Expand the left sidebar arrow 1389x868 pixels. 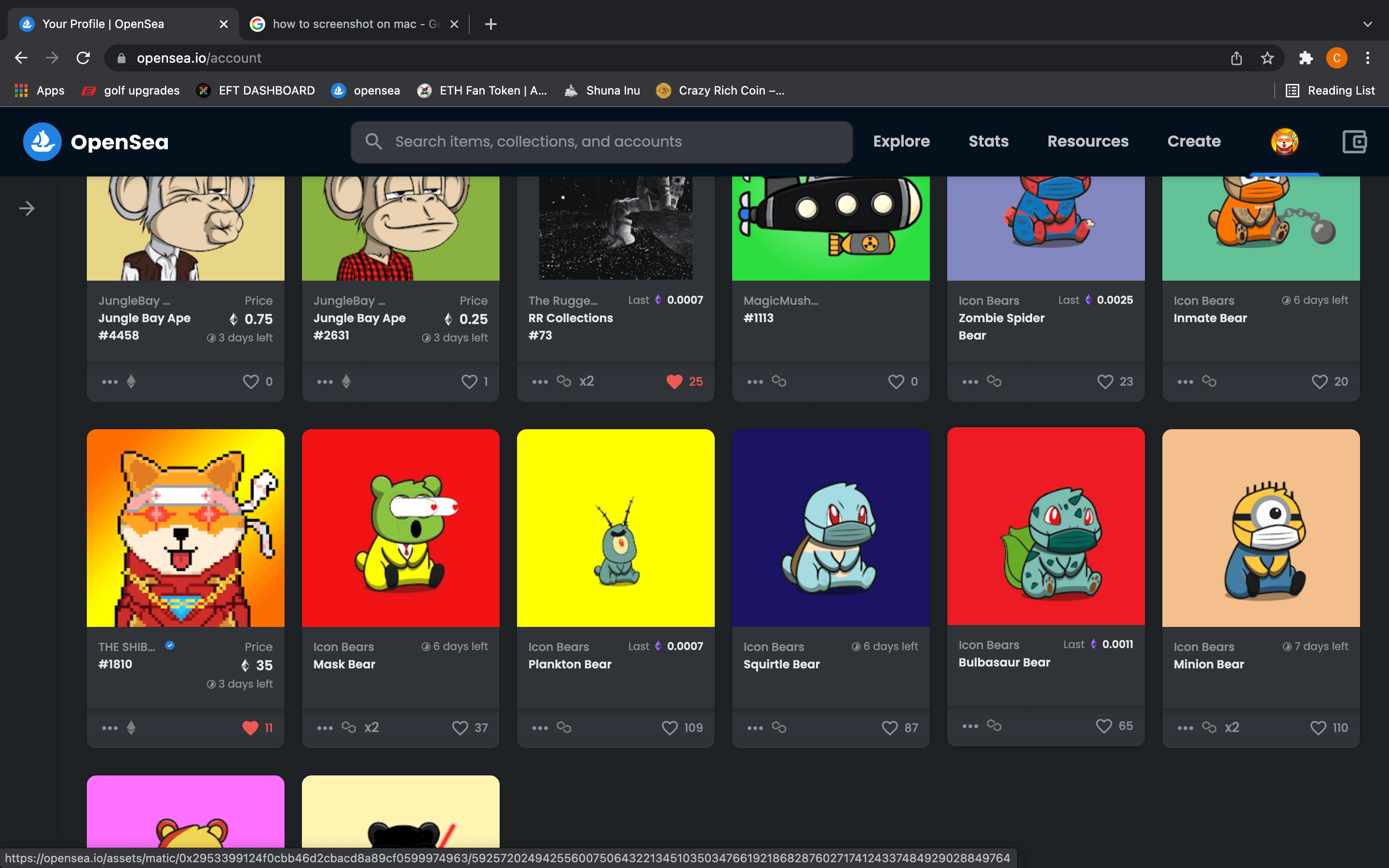(27, 208)
